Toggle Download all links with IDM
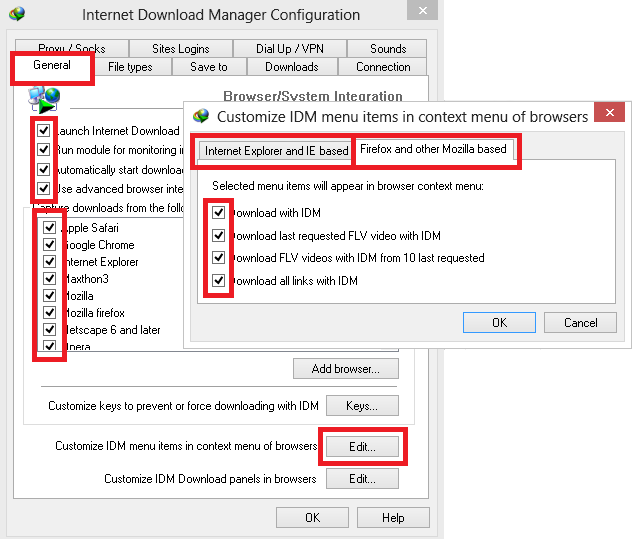632x539 pixels. click(x=218, y=281)
